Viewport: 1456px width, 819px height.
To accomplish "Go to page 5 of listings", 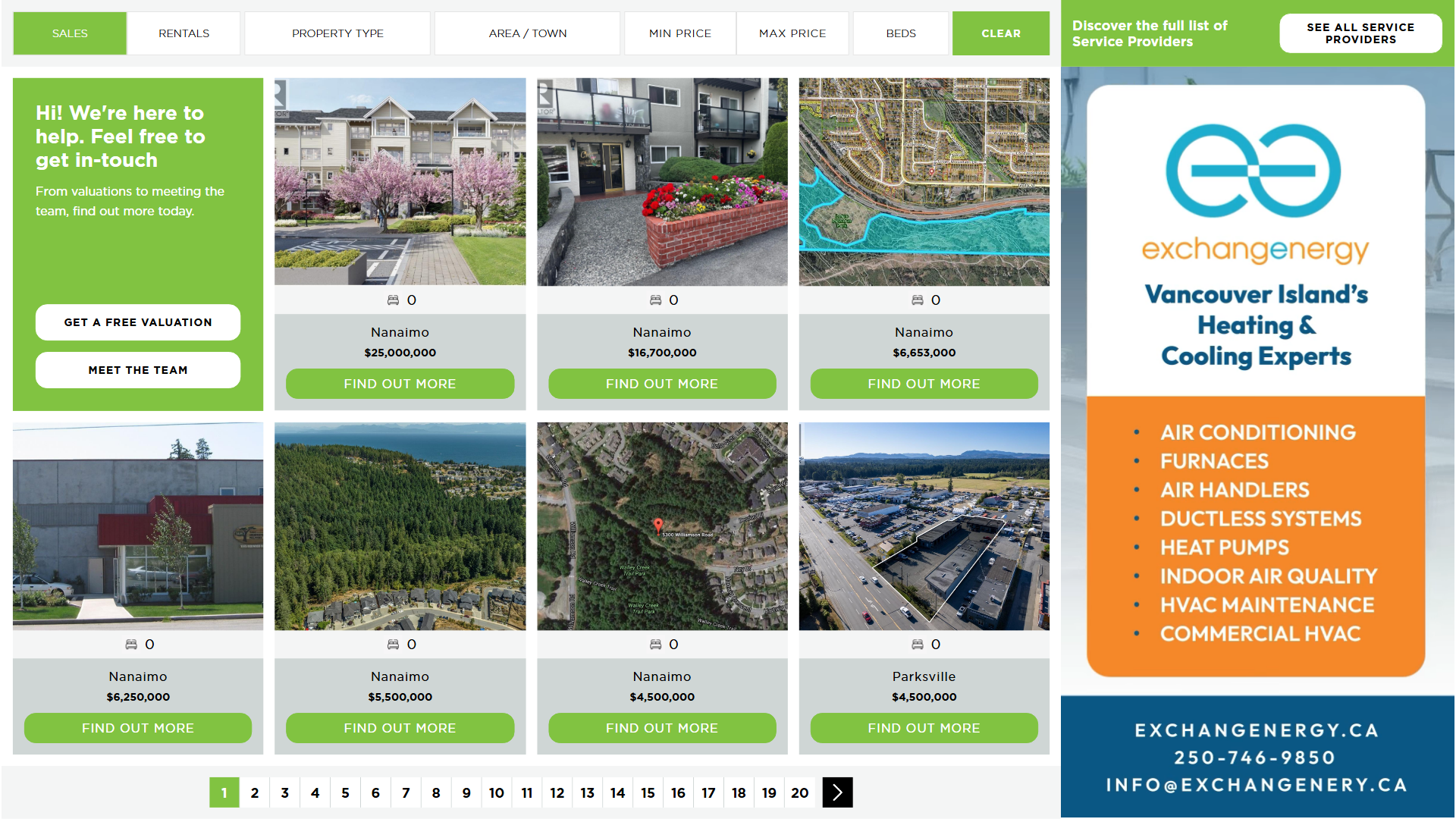I will point(345,792).
